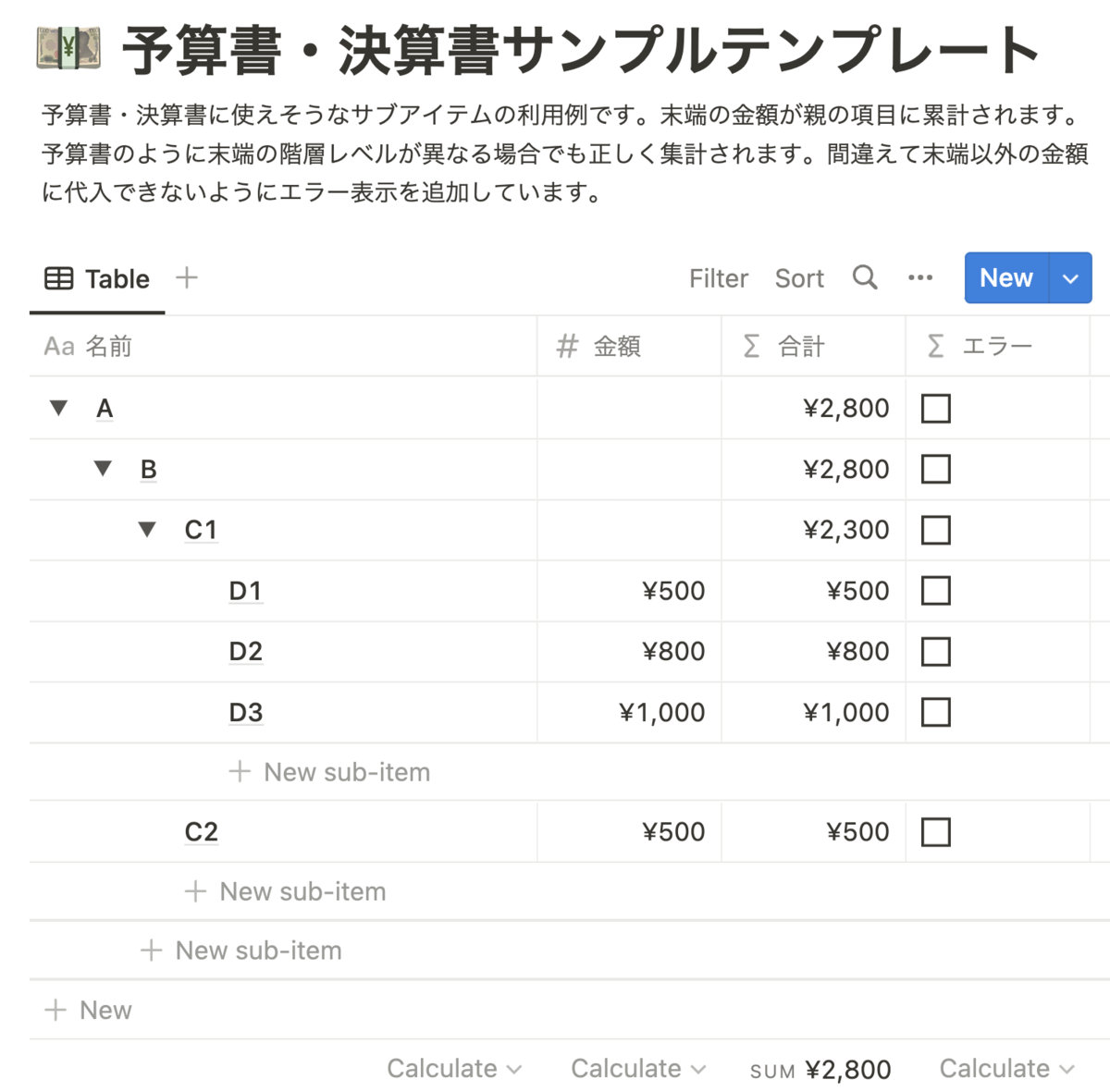Collapse the C1 row disclosure triangle
This screenshot has height=1092, width=1110.
tap(147, 529)
